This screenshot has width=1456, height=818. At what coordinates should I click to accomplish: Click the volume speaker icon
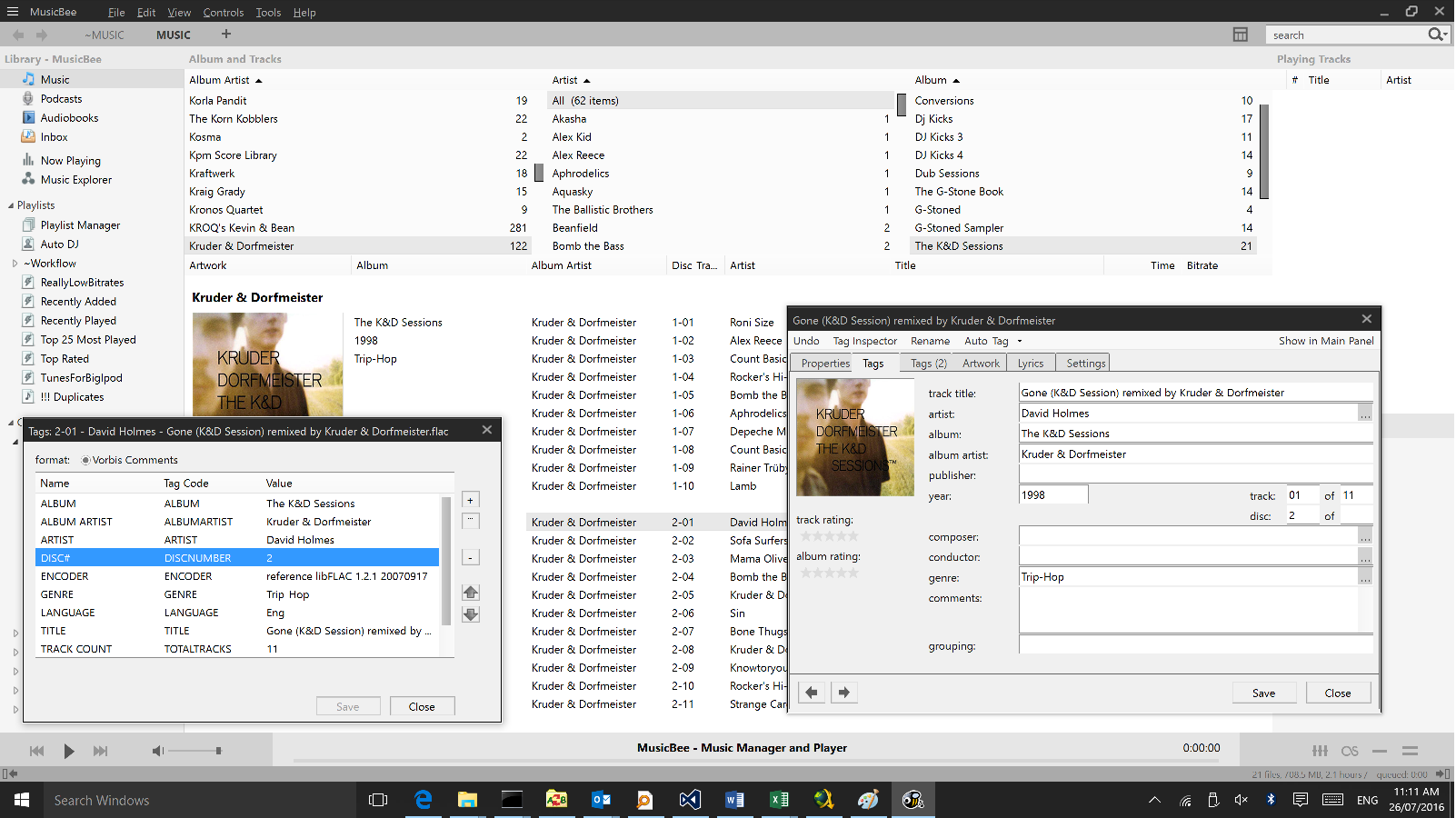pyautogui.click(x=157, y=751)
